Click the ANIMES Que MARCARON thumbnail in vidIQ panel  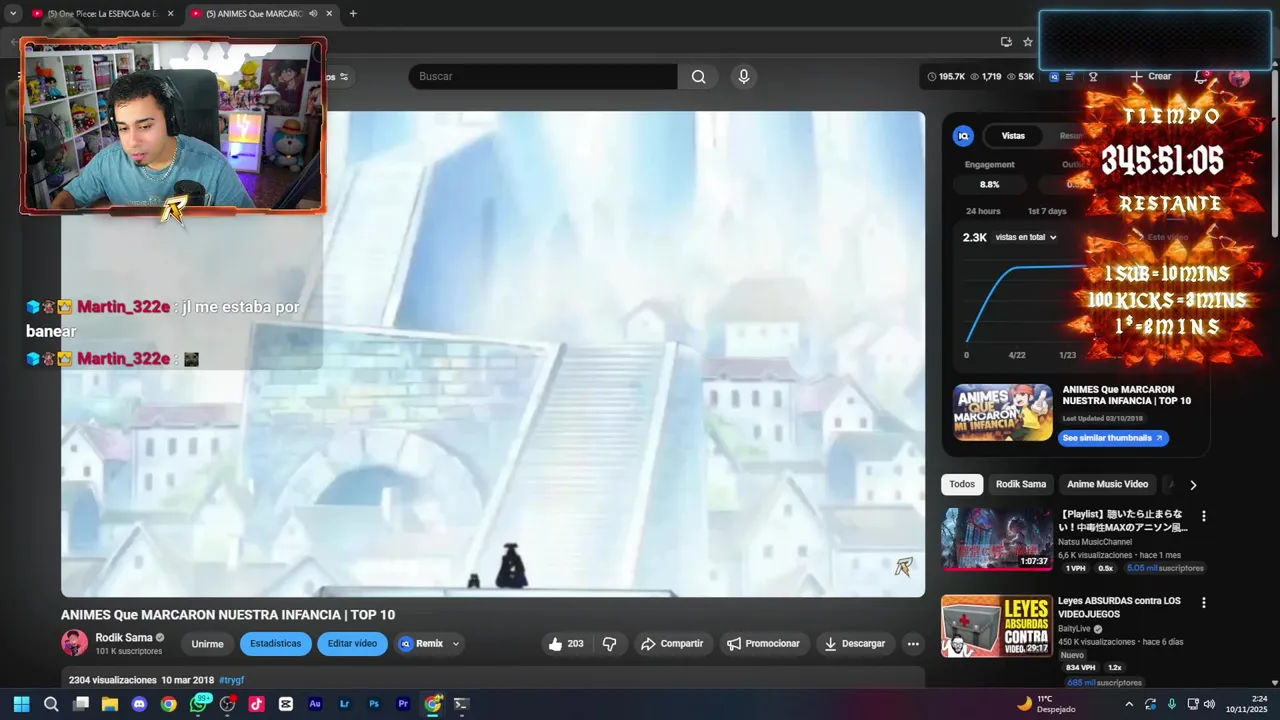click(x=1002, y=413)
